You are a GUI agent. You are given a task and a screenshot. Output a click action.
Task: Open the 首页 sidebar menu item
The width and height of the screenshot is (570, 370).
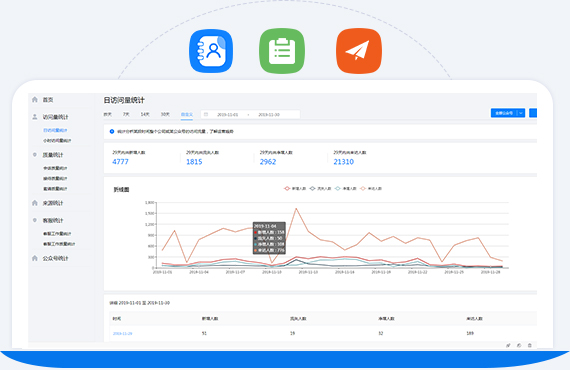pos(48,100)
